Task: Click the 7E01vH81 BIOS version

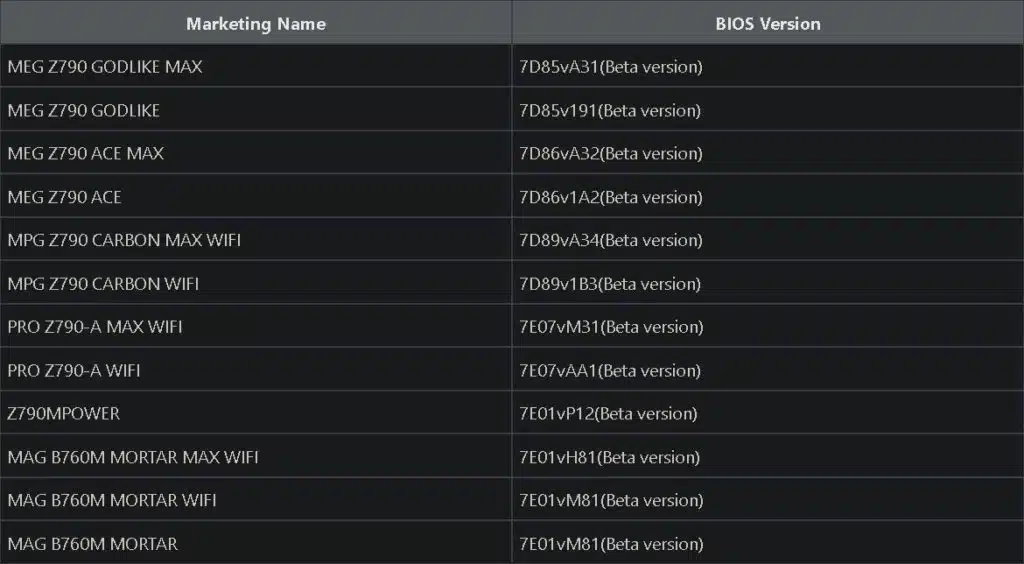Action: coord(609,457)
